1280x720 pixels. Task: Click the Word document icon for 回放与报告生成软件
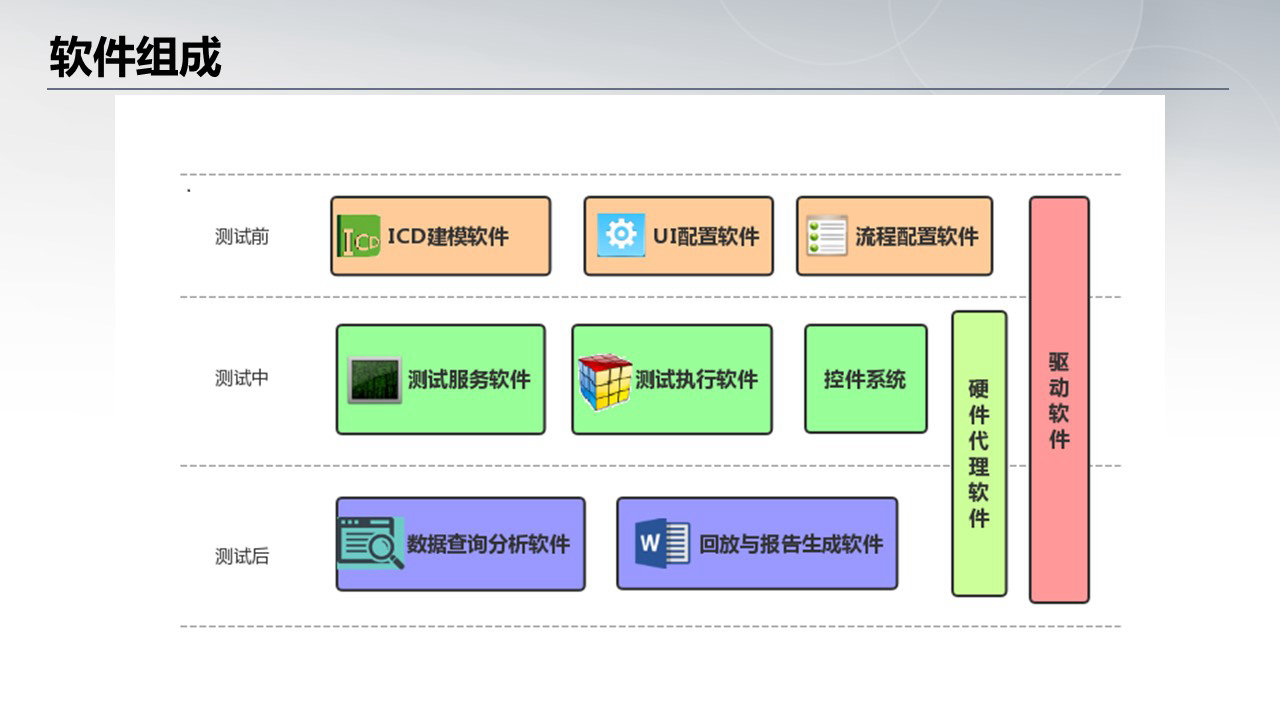(662, 544)
